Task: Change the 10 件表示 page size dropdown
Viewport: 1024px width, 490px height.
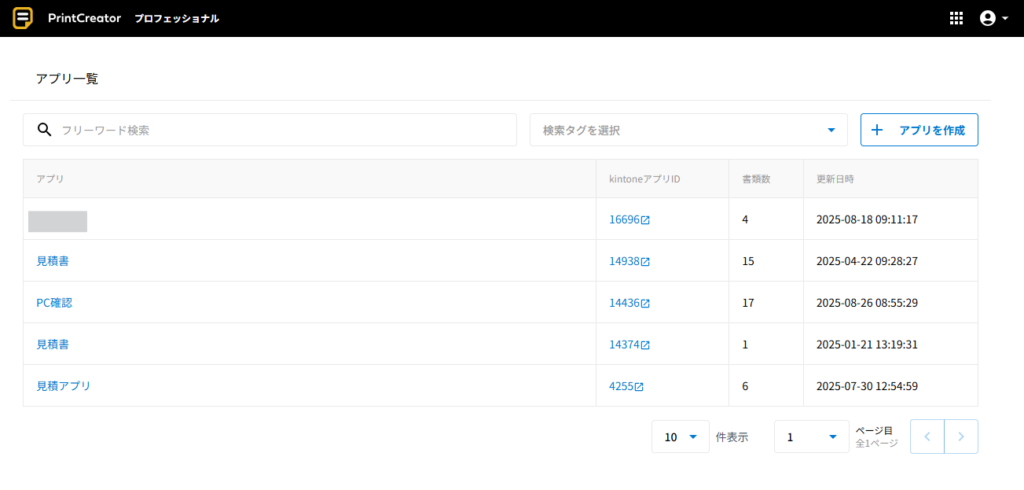Action: 680,437
